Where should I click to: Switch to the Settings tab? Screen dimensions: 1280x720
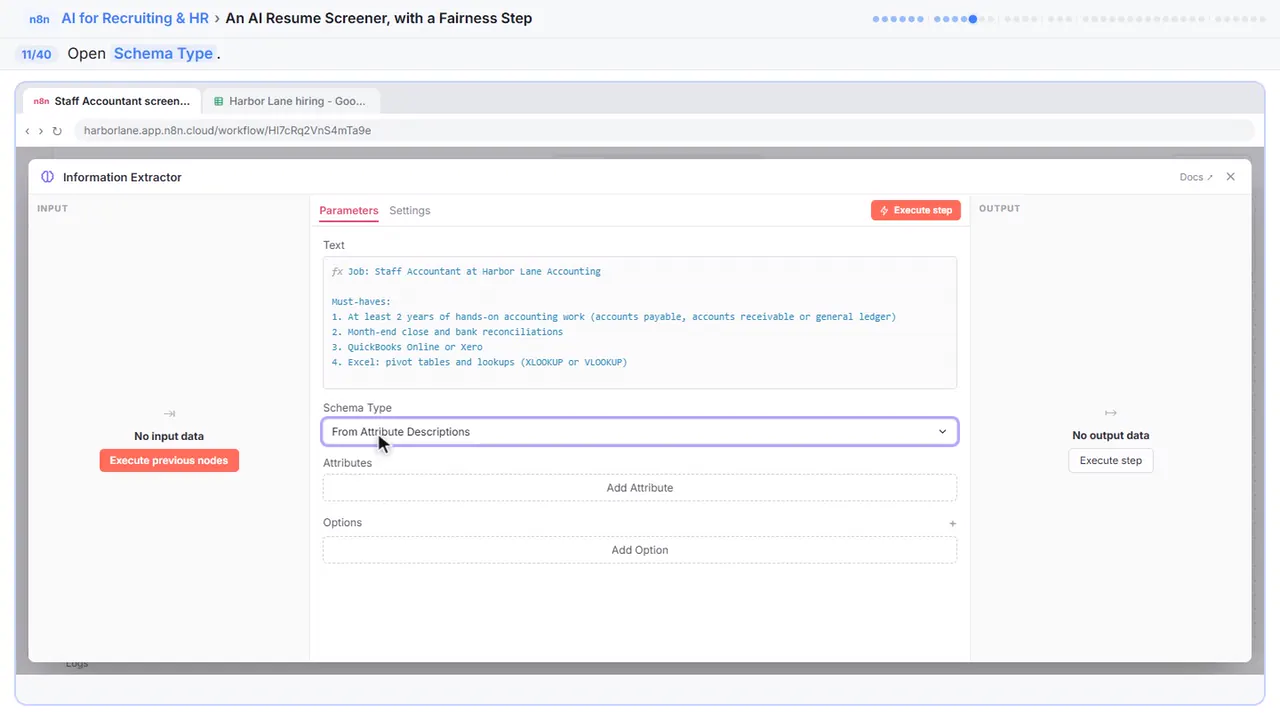[410, 211]
